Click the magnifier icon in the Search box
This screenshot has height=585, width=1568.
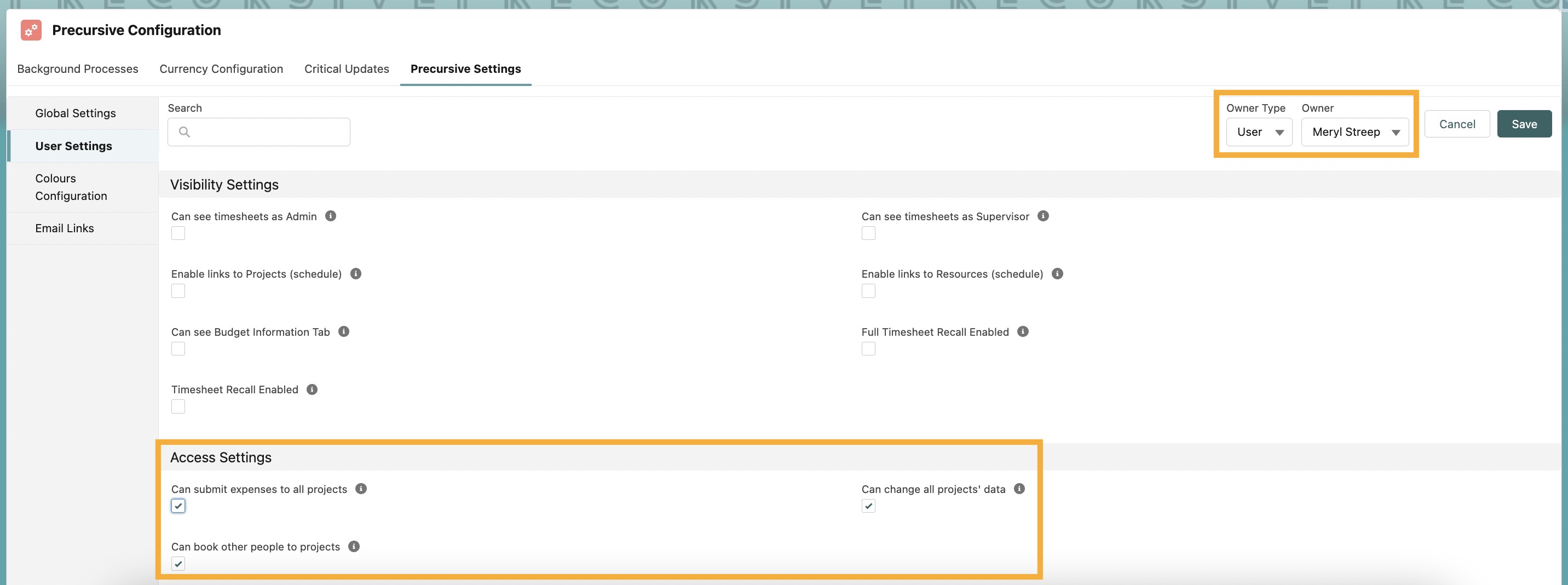tap(185, 131)
